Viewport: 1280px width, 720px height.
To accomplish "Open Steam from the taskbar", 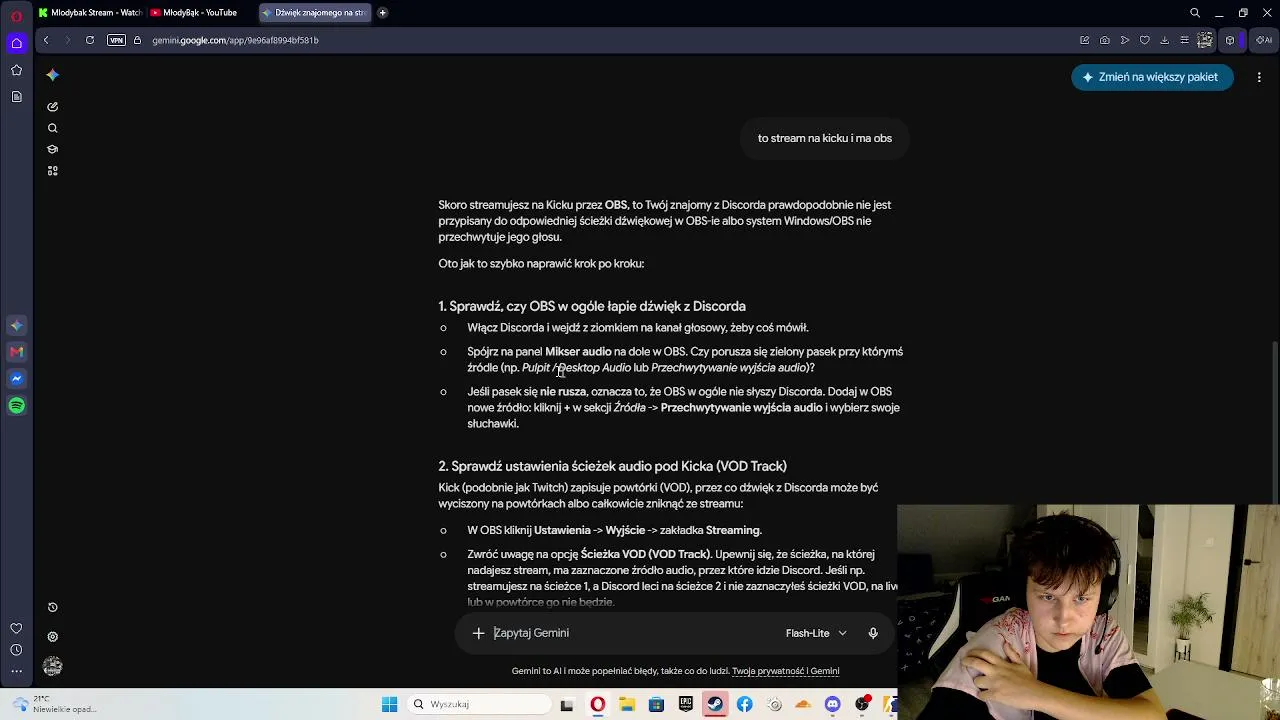I will click(x=715, y=704).
